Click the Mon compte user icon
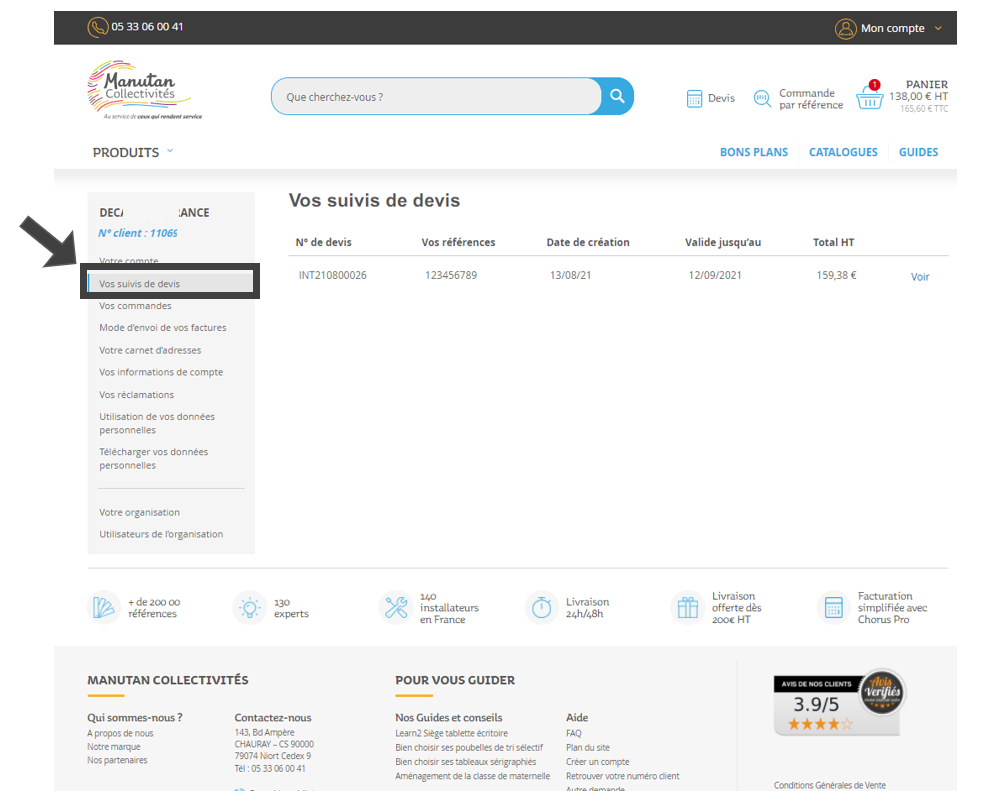 [846, 28]
